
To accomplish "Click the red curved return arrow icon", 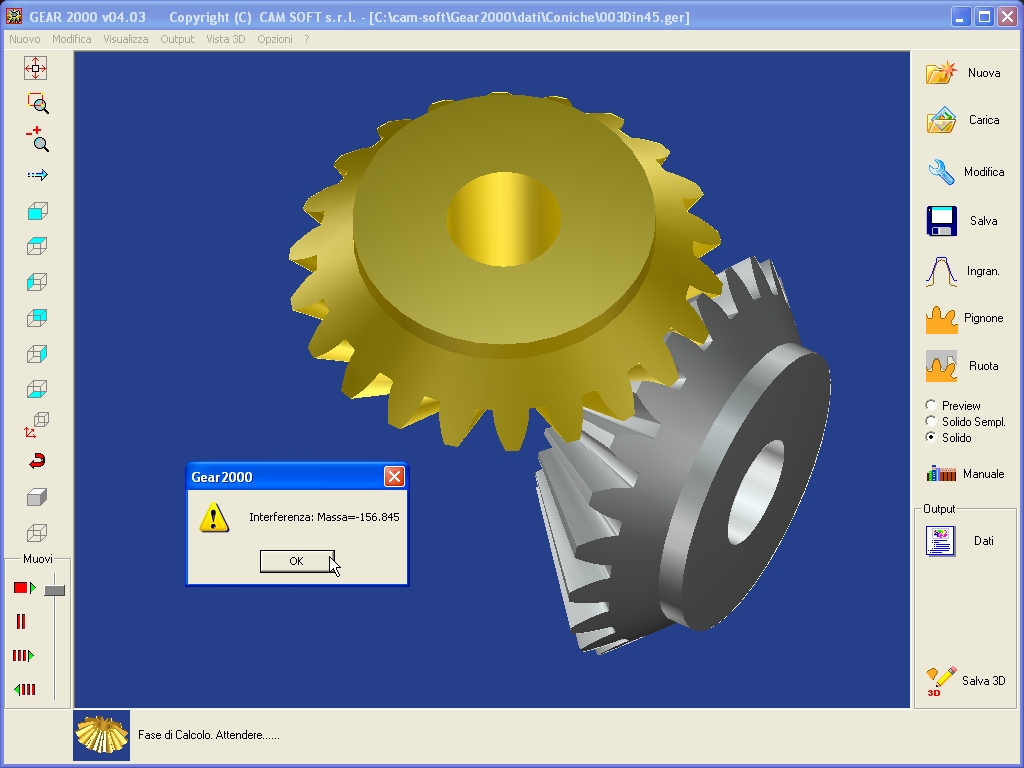I will coord(37,461).
